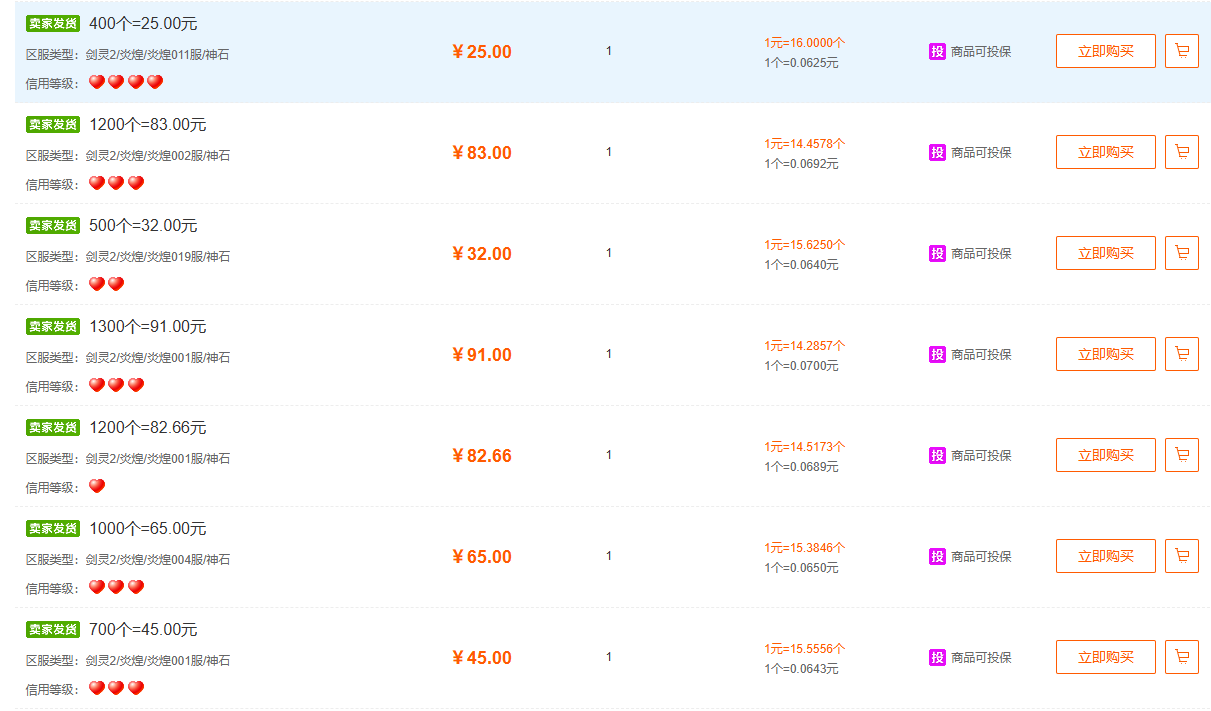Click cart icon for 1200个=83.00元 listing
Screen dimensions: 1211x711
click(1181, 152)
